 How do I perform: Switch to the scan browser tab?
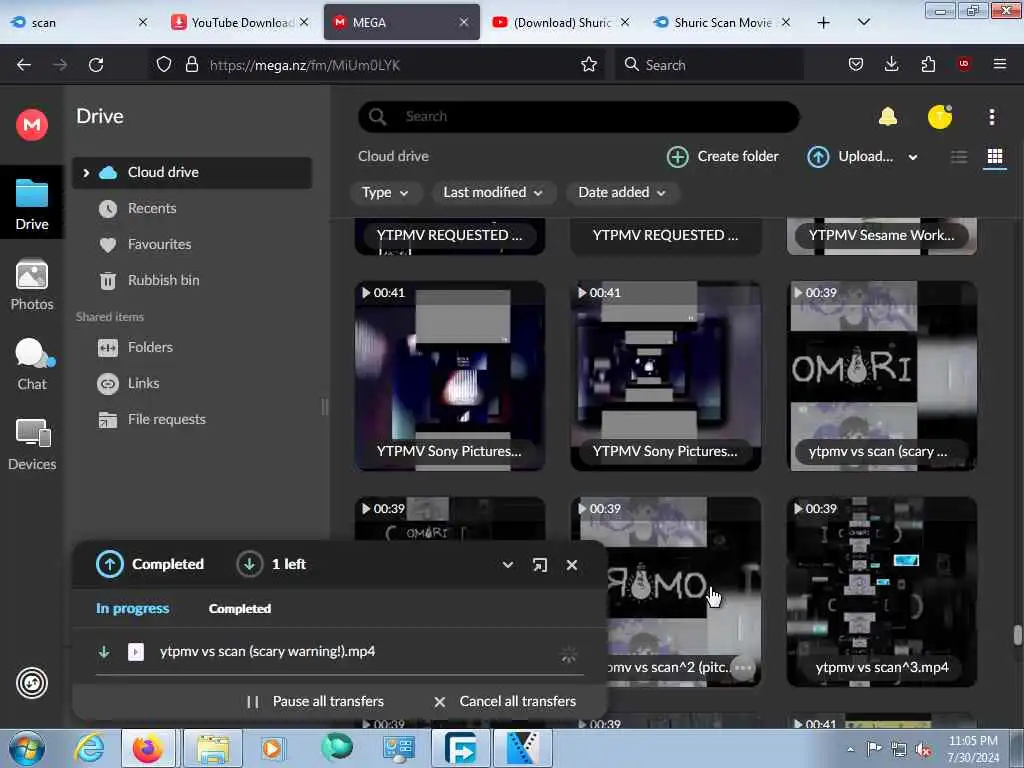78,22
